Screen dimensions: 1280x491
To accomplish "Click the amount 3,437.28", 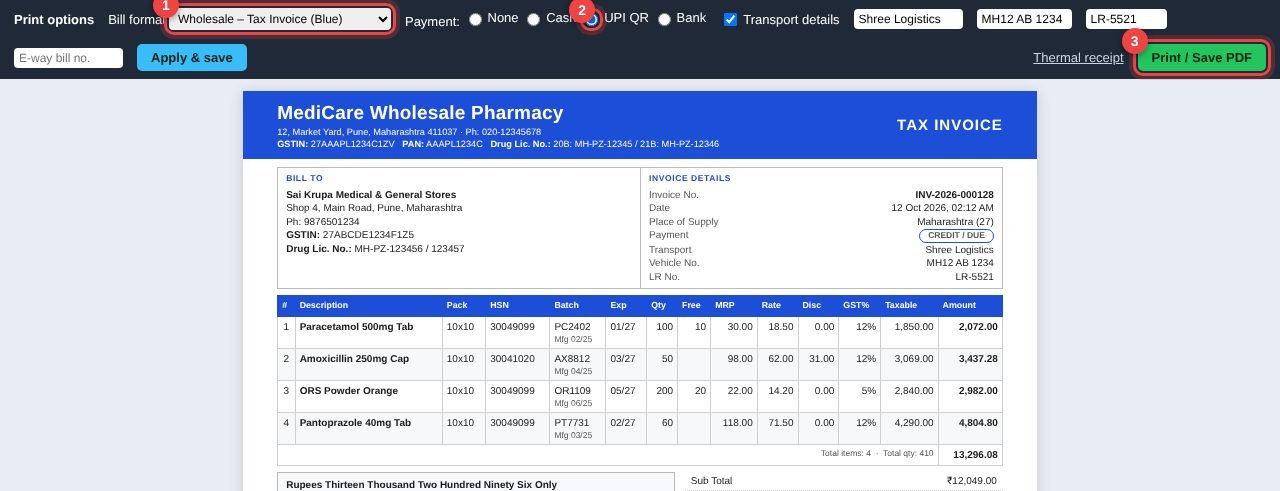I will (x=977, y=359).
